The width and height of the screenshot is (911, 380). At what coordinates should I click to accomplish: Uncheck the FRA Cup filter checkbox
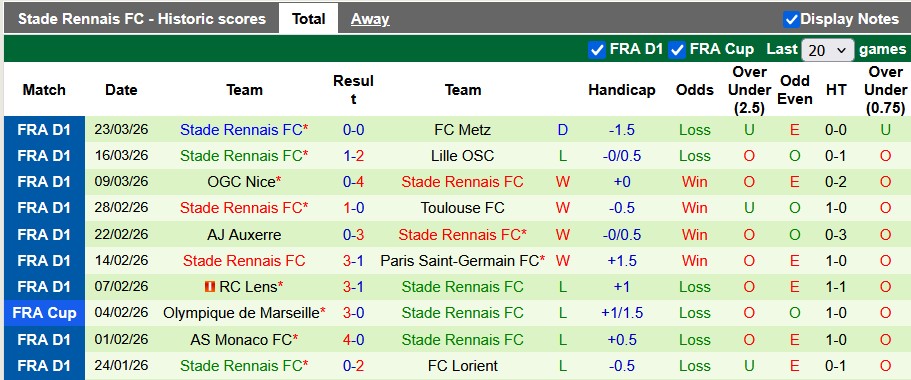click(x=677, y=50)
